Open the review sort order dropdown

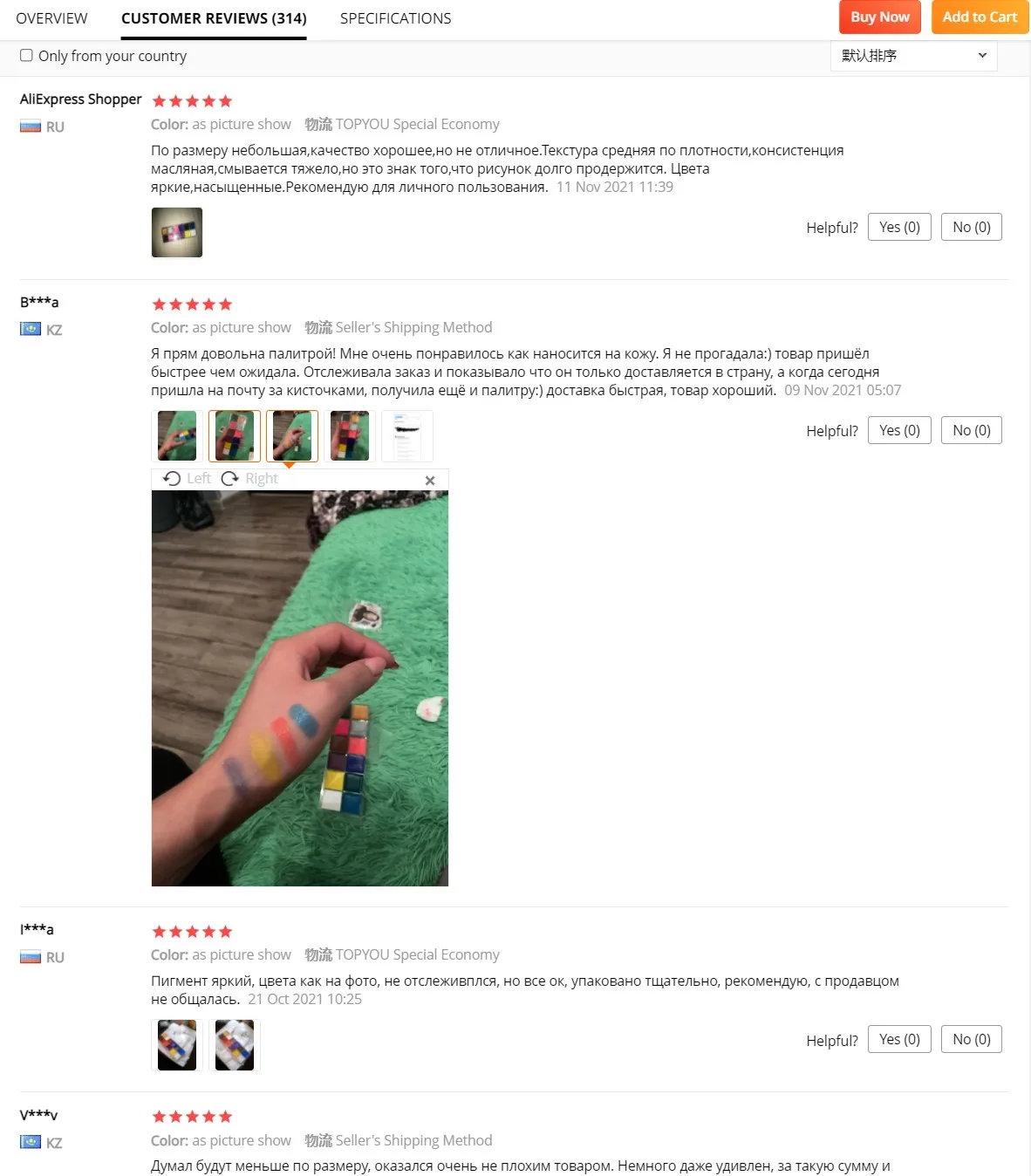pyautogui.click(x=913, y=55)
